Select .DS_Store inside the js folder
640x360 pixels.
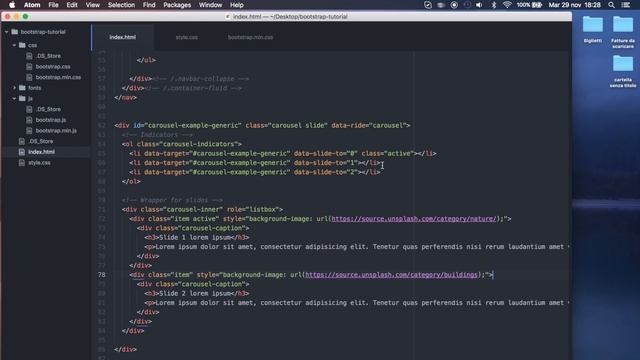click(x=48, y=109)
